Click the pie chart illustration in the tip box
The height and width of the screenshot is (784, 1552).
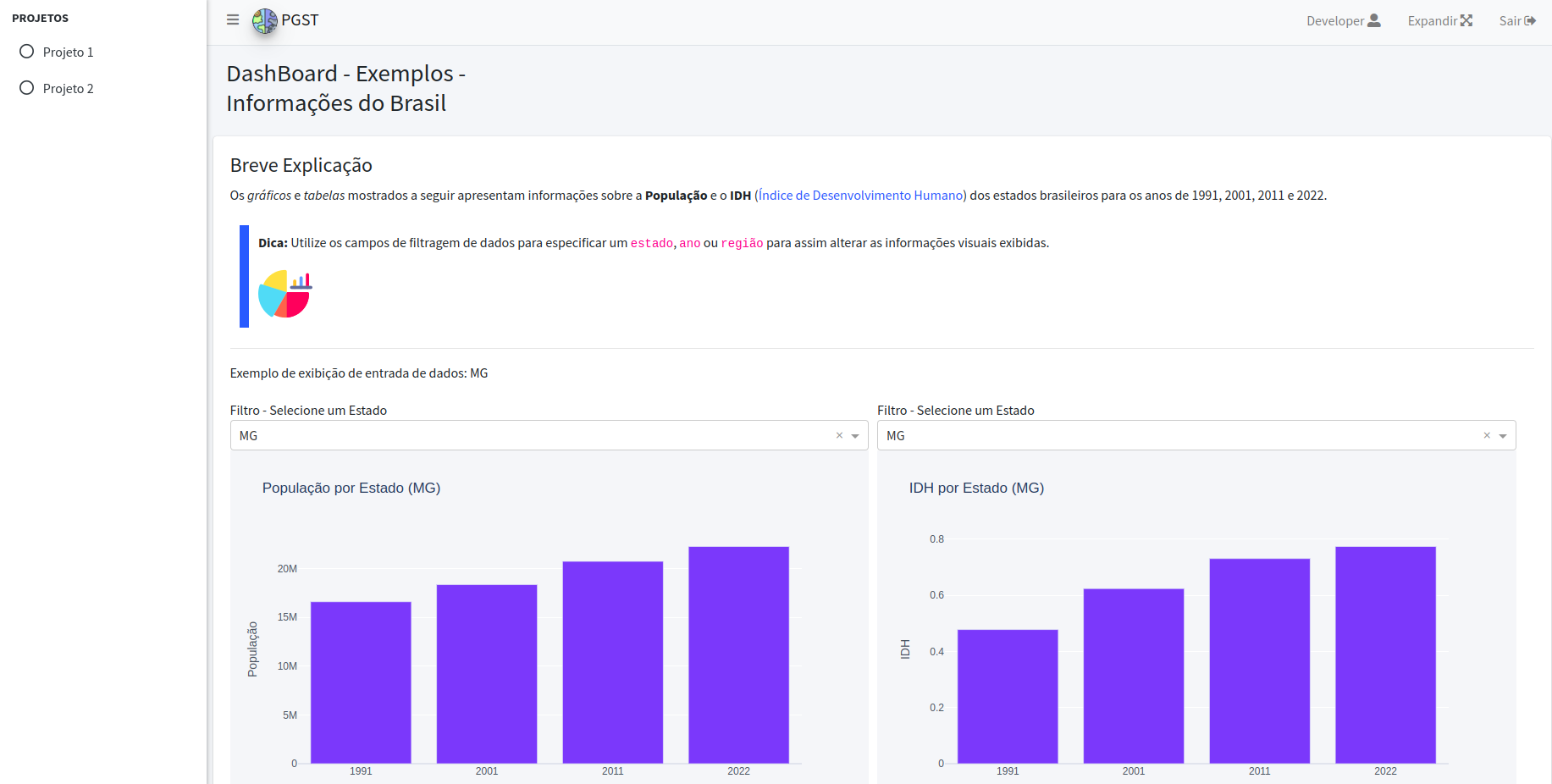pos(284,294)
